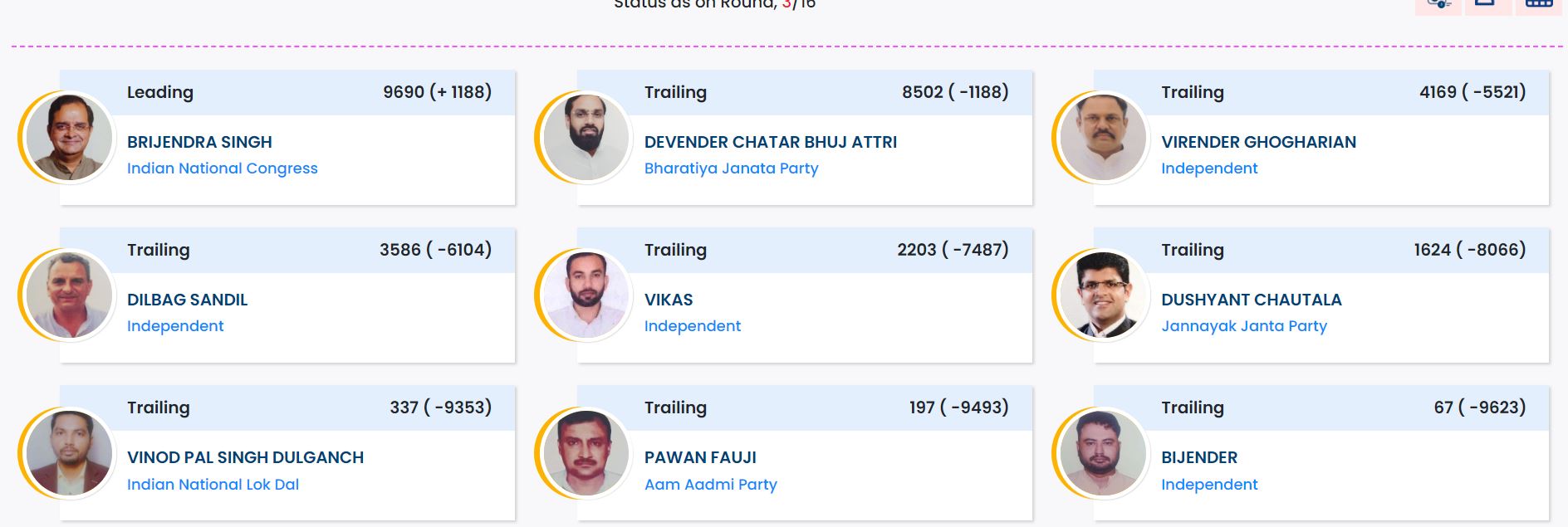Click the Jannayak Janta Party link
Screen dimensions: 1568x527
(1243, 326)
